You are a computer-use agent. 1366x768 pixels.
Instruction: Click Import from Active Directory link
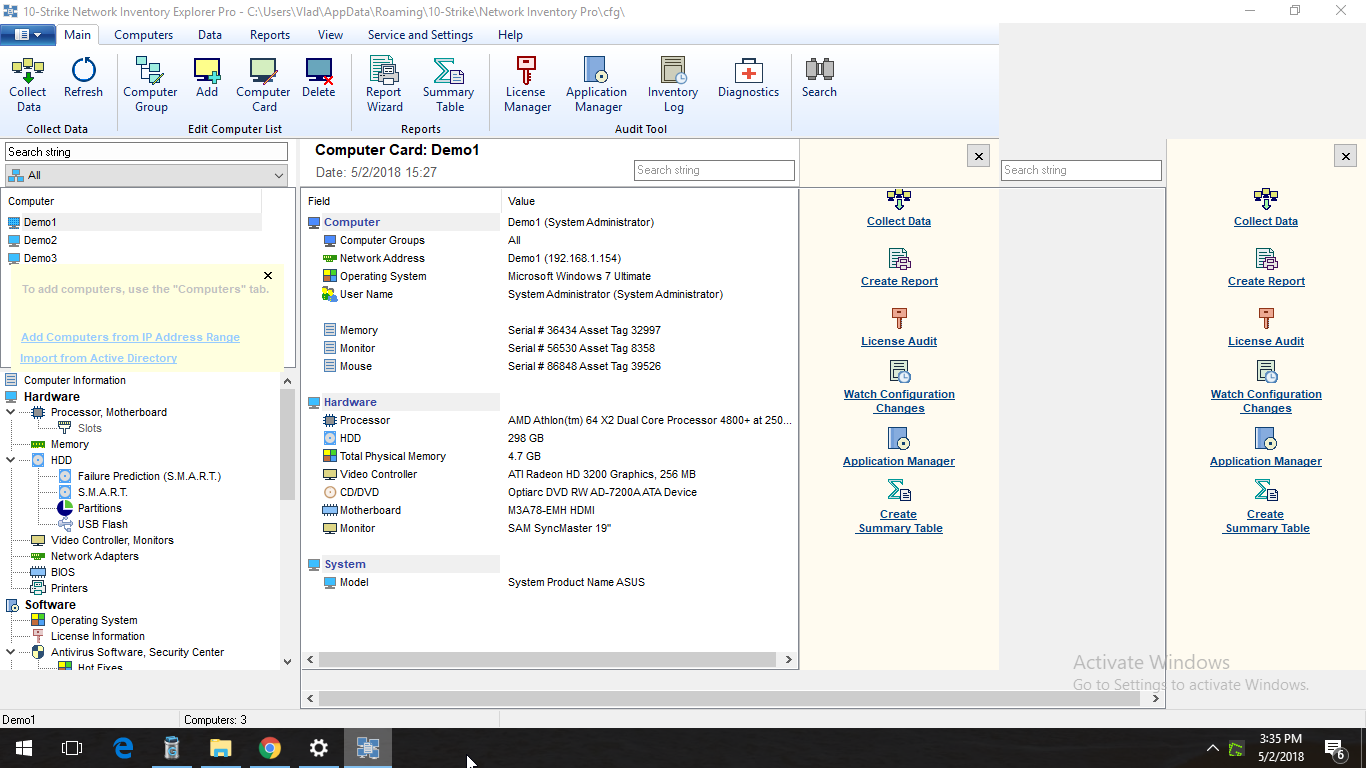pos(98,358)
